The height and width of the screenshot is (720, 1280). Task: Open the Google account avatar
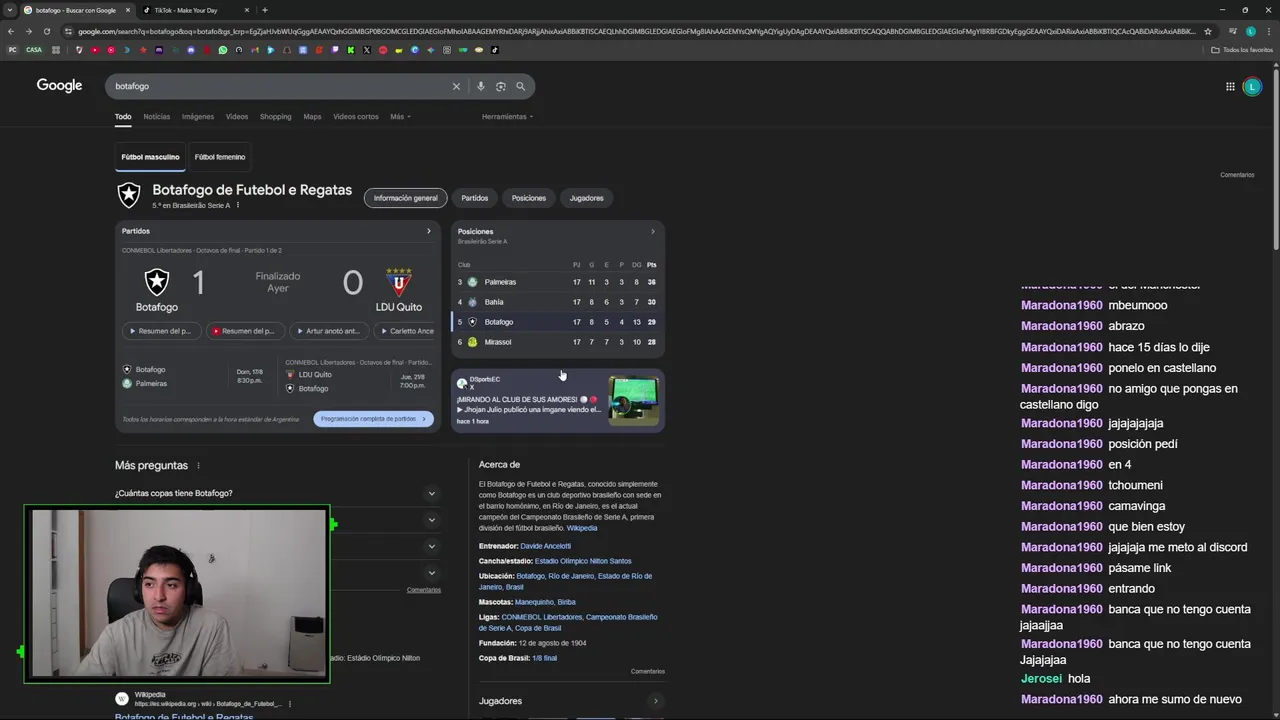click(1252, 86)
